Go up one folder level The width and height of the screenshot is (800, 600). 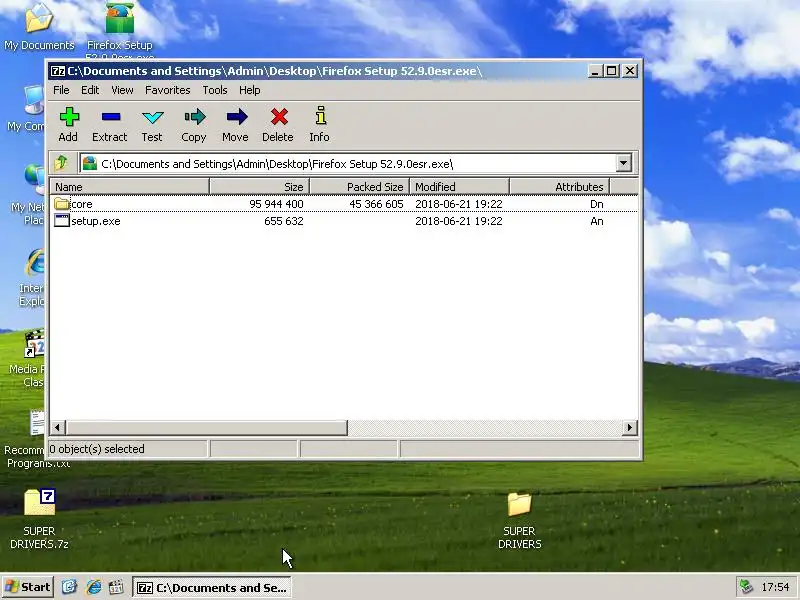pos(62,163)
